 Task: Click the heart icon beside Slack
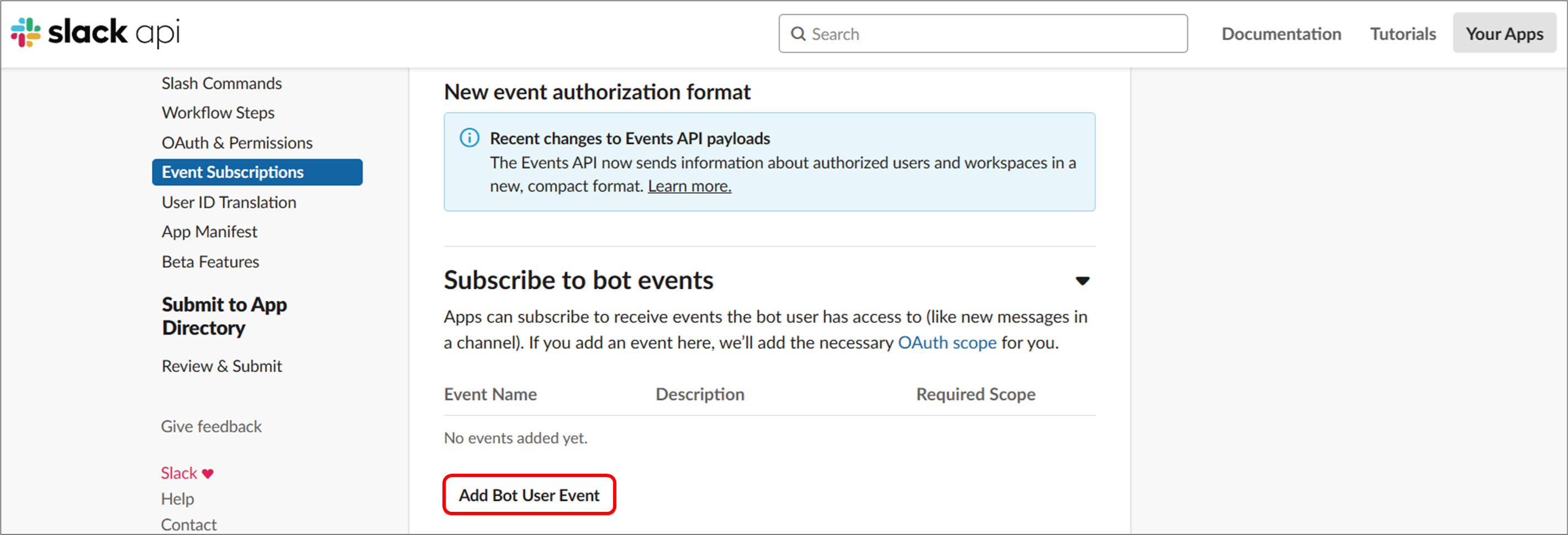point(208,474)
